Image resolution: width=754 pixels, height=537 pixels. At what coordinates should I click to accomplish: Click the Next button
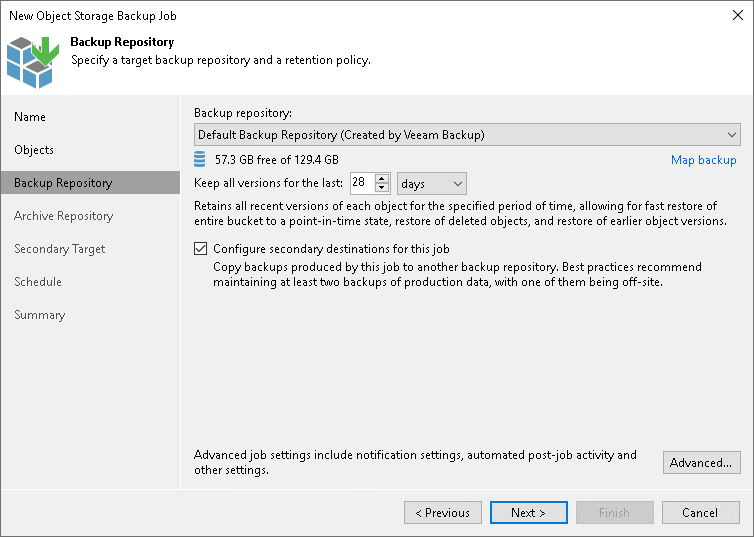click(528, 512)
